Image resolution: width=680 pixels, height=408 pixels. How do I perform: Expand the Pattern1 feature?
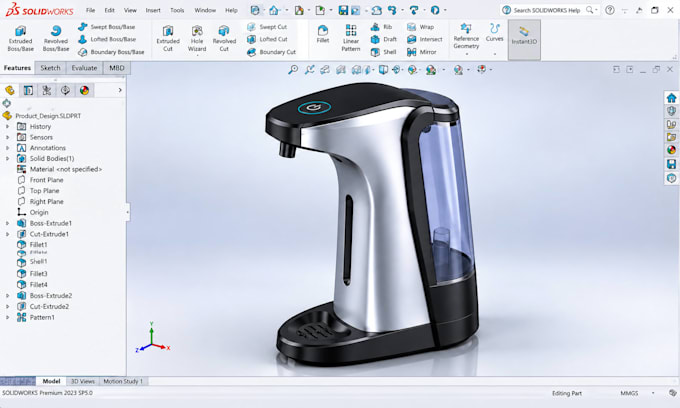coord(7,317)
